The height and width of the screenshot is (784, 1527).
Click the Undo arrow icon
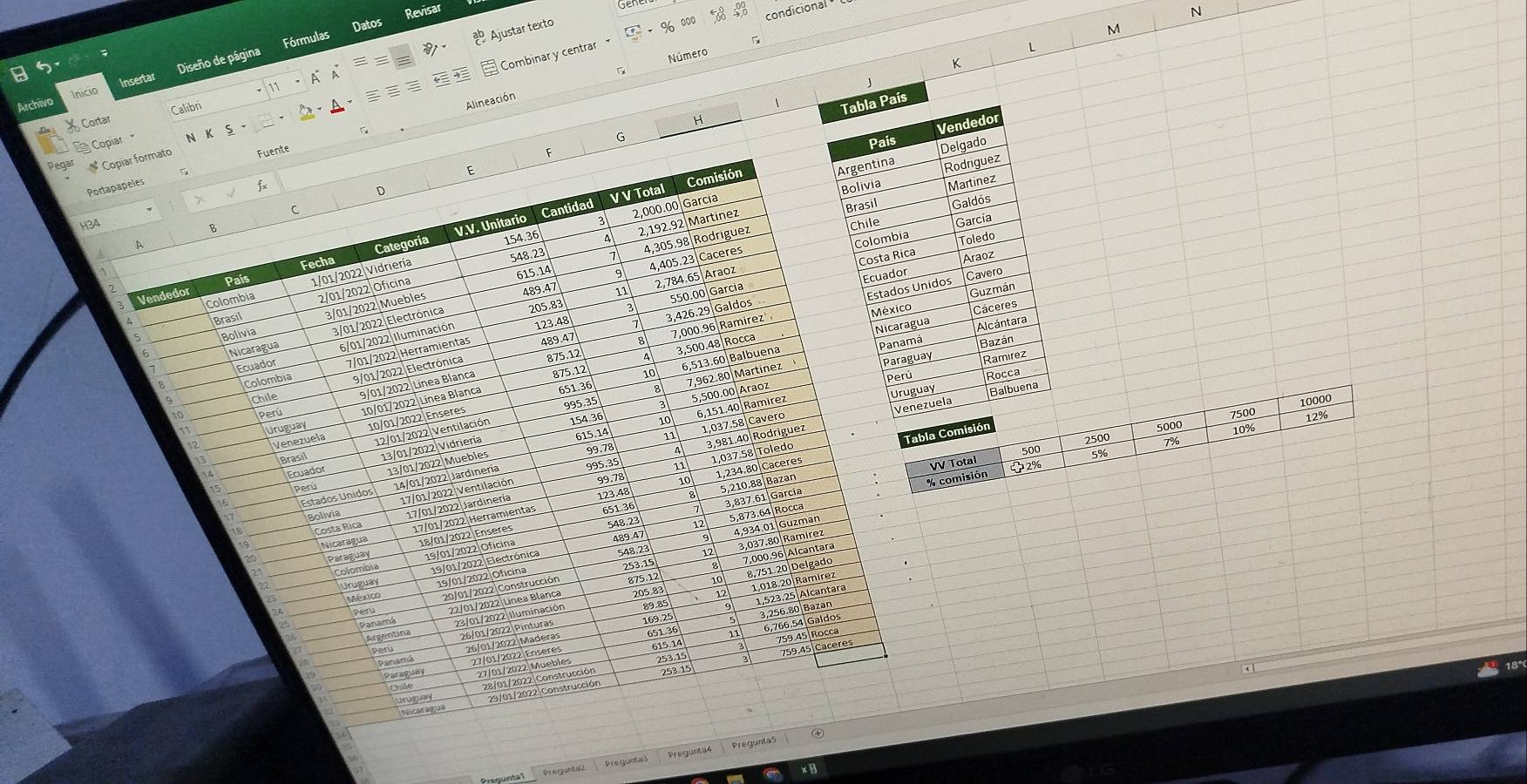tap(45, 67)
